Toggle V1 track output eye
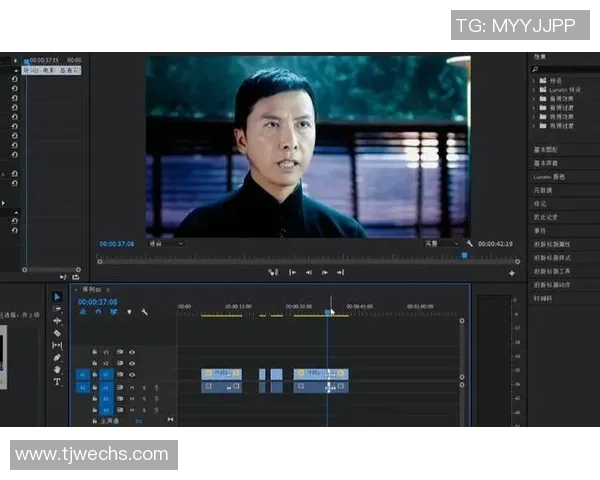 point(132,375)
